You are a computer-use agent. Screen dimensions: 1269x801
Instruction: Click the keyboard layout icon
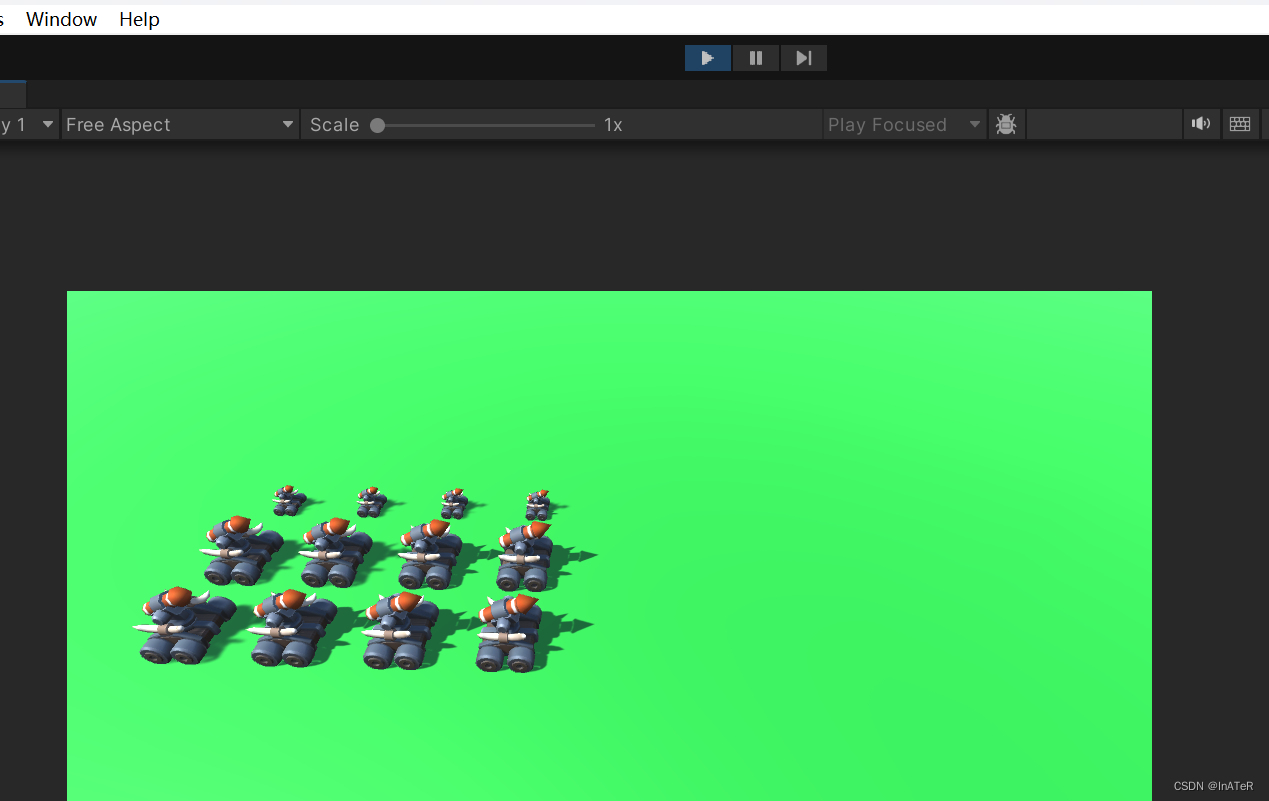coord(1240,123)
